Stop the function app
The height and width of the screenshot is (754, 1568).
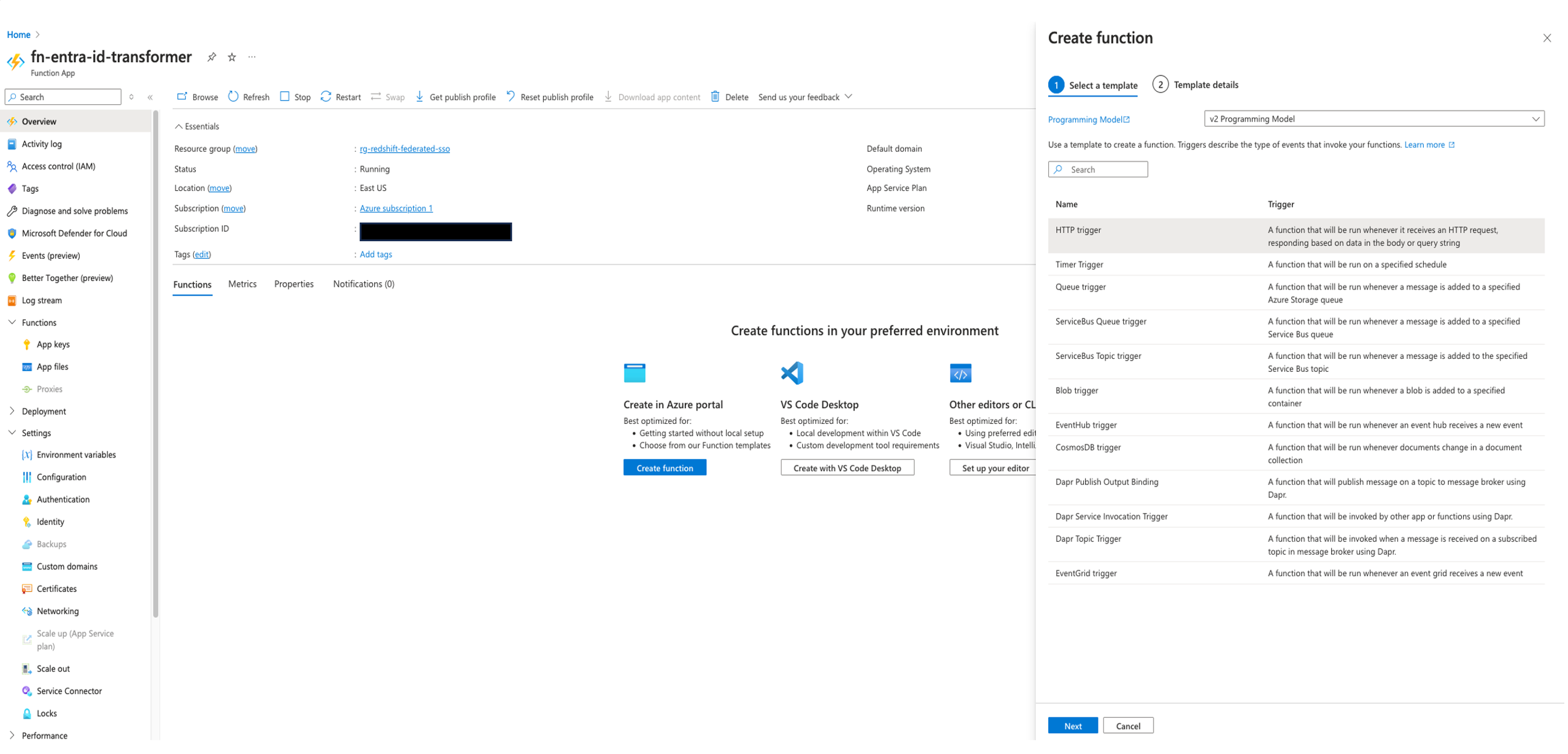pos(295,97)
